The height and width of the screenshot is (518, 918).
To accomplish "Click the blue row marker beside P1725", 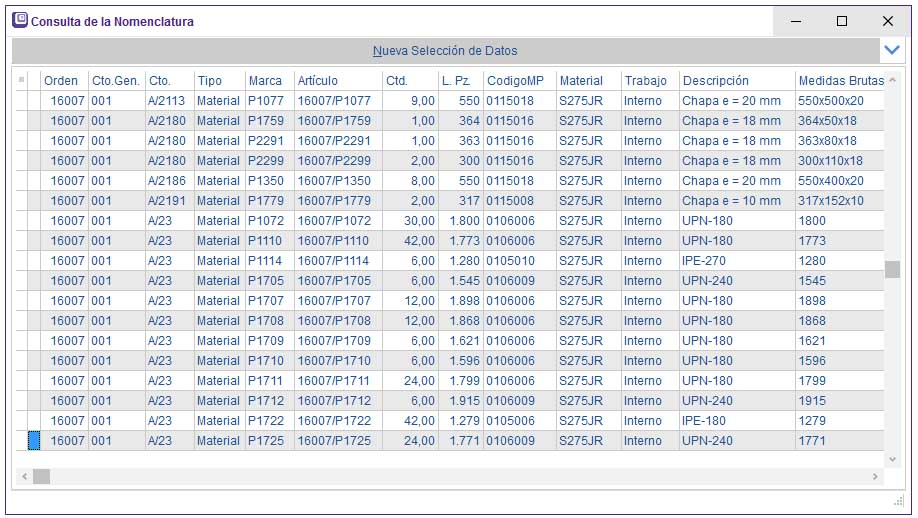I will (33, 441).
